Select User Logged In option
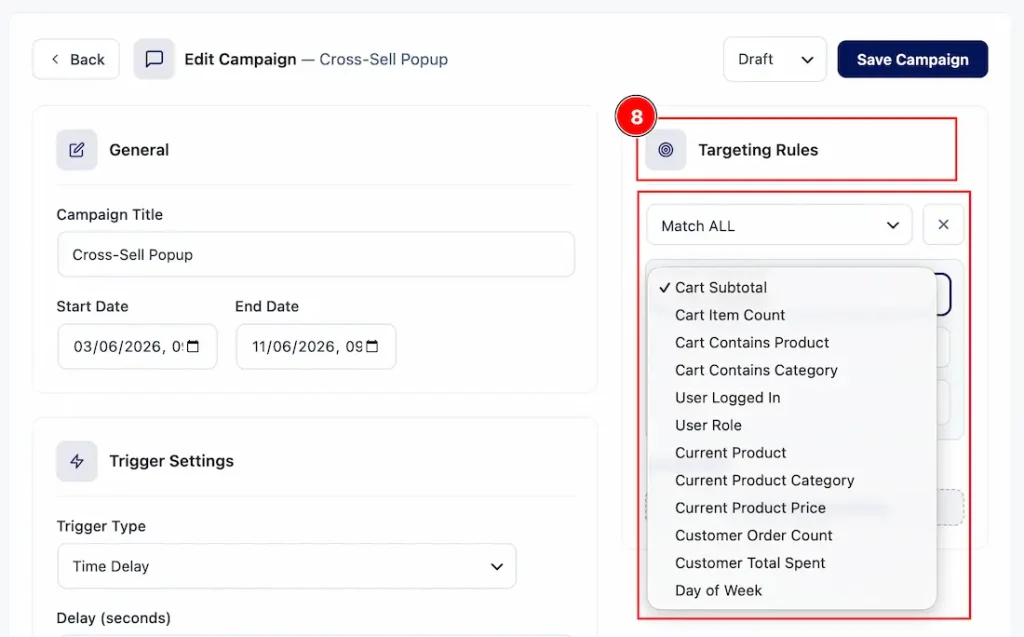Image resolution: width=1024 pixels, height=637 pixels. (792, 397)
